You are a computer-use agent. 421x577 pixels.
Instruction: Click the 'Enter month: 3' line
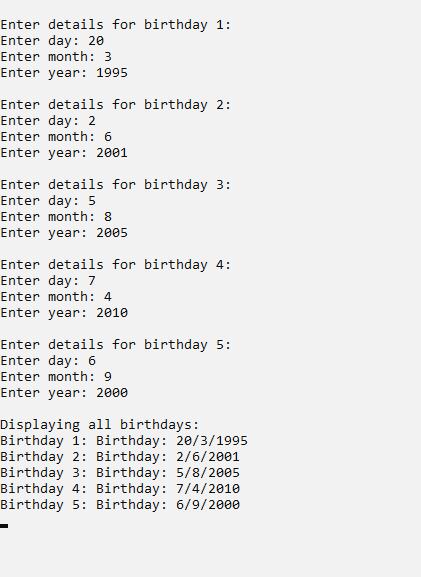pos(56,57)
